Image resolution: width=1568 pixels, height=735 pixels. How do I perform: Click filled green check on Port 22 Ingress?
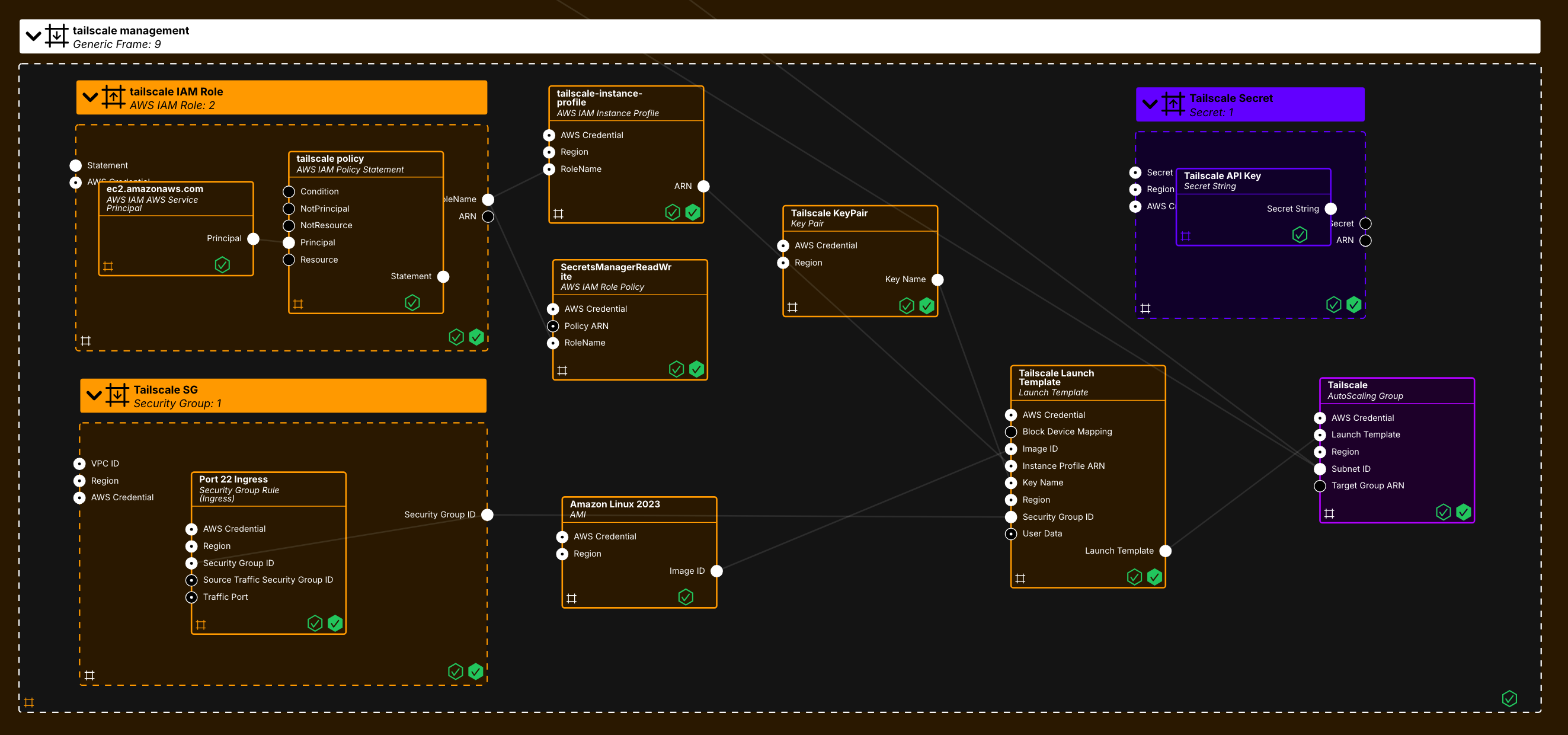(335, 624)
